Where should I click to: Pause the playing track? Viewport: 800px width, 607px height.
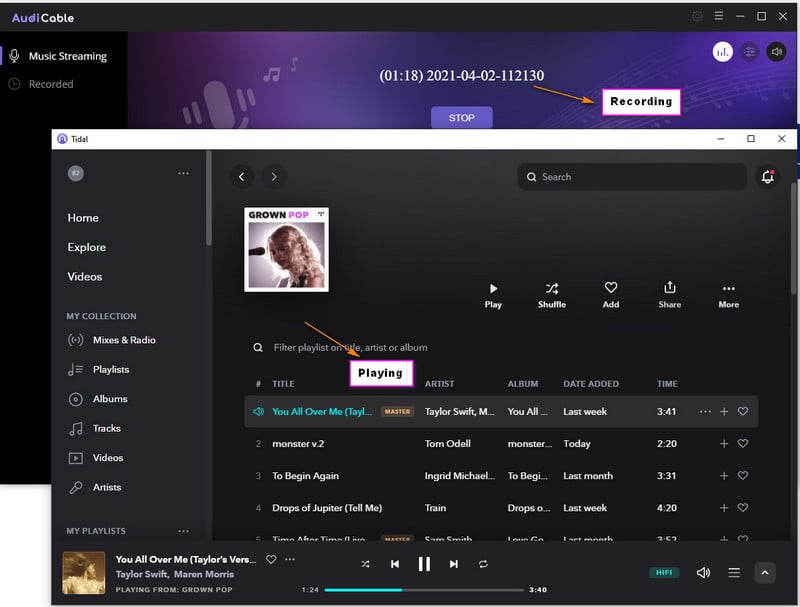[x=424, y=564]
